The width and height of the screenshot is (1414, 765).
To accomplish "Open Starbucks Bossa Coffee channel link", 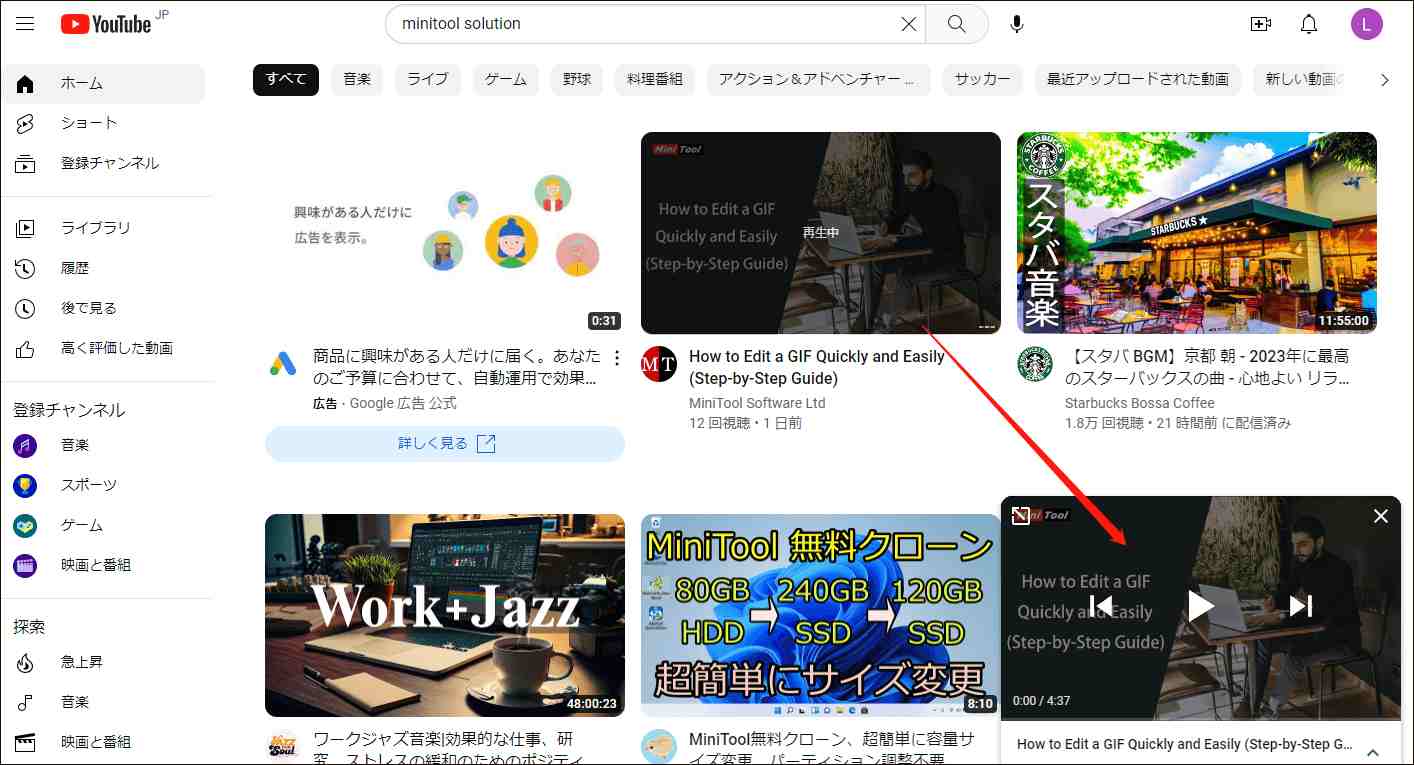I will [x=1140, y=403].
